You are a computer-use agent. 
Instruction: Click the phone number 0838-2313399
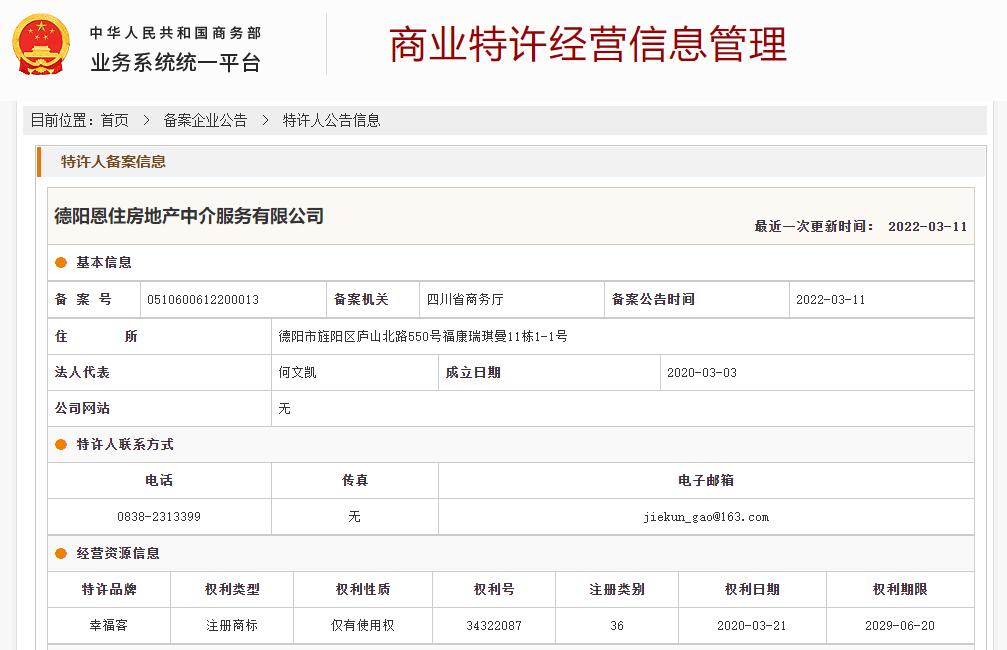[159, 517]
